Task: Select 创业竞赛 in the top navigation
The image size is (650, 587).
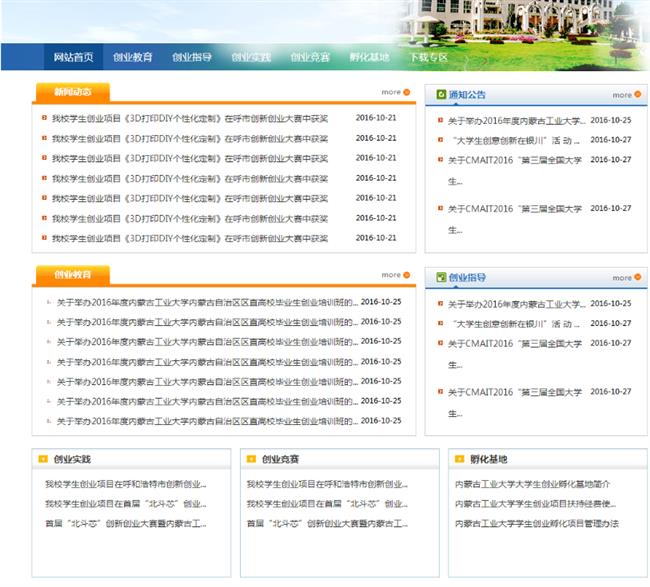Action: click(x=310, y=57)
